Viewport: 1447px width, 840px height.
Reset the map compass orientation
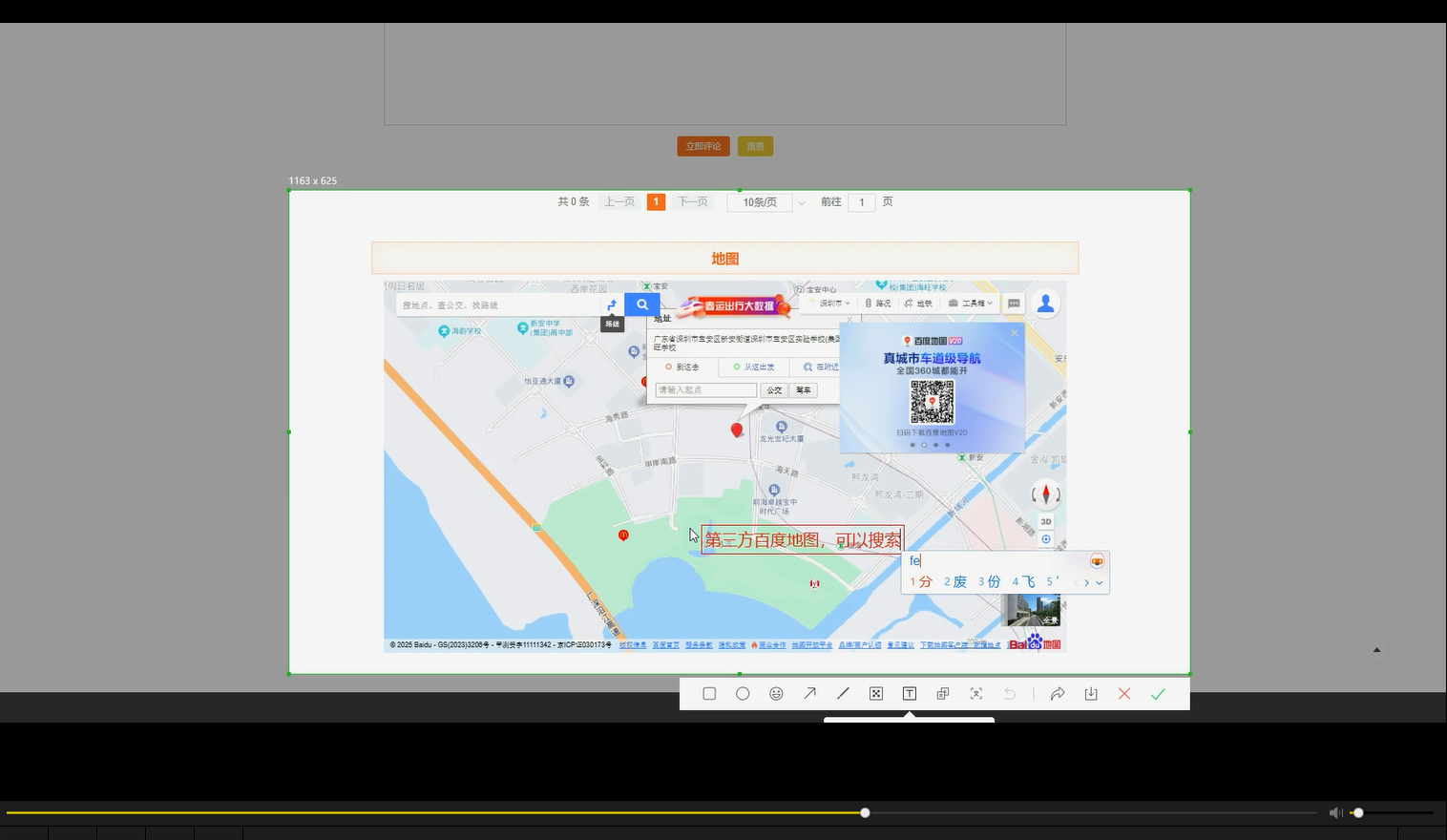(x=1046, y=494)
